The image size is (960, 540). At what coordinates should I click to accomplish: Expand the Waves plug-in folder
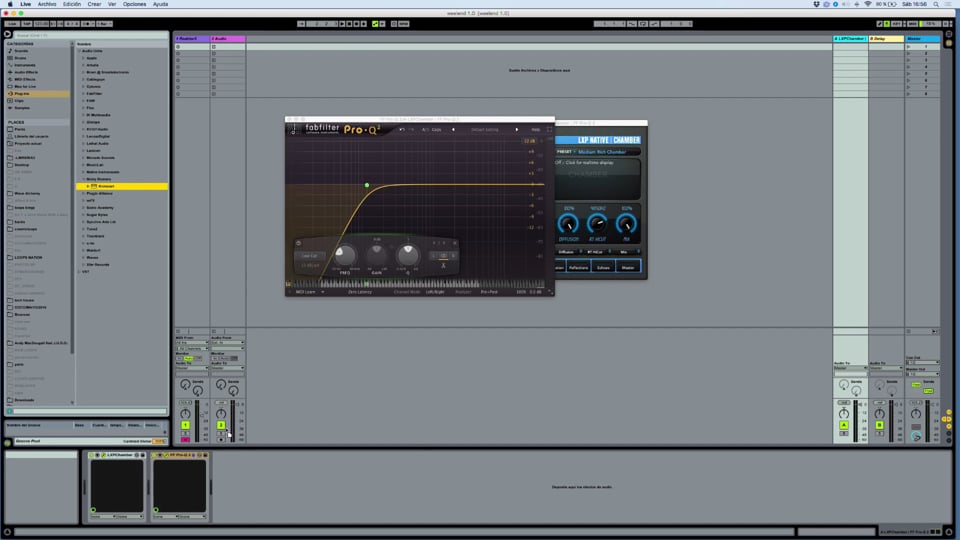(83, 258)
